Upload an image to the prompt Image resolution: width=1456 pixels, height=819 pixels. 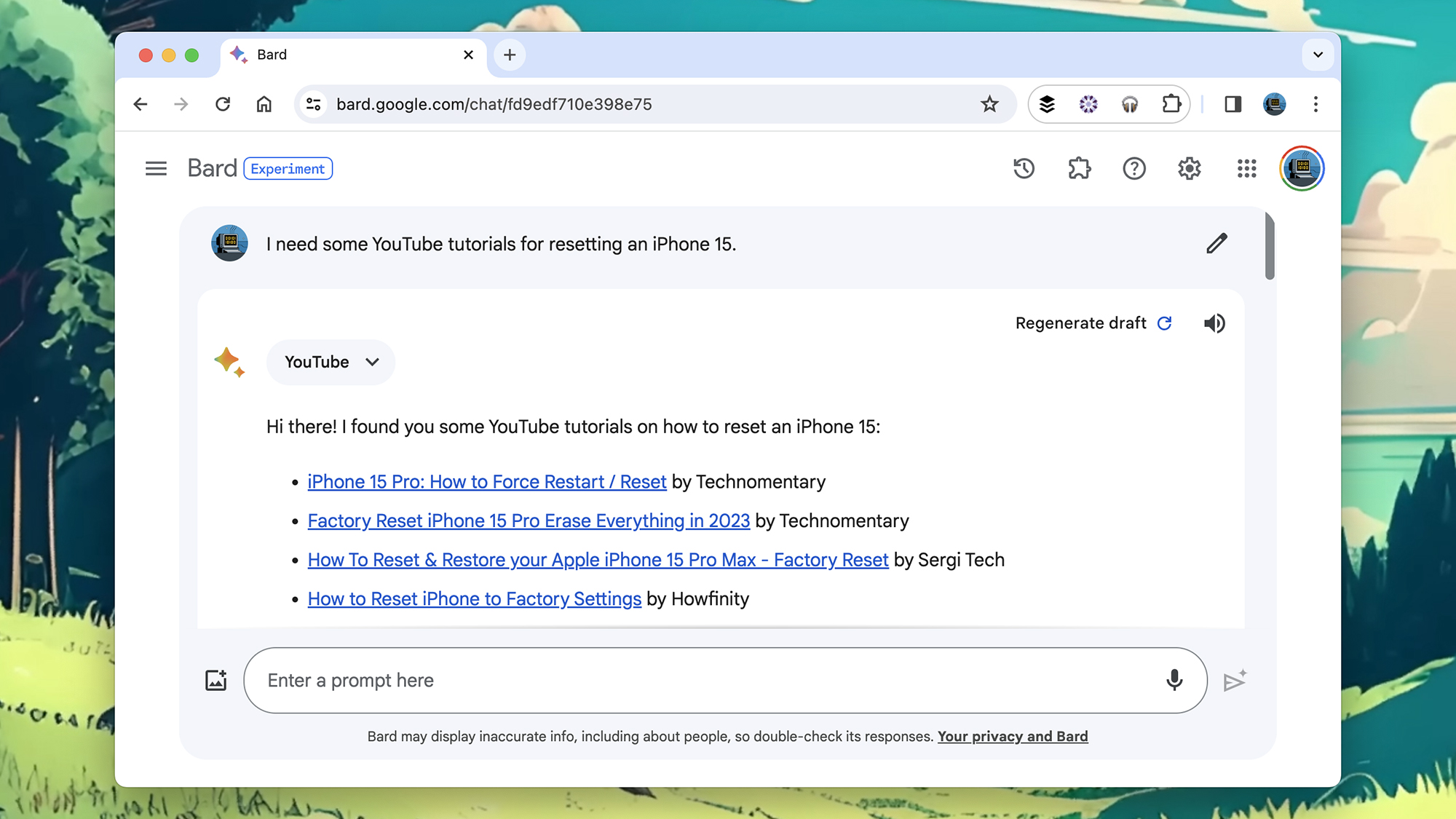[x=215, y=681]
